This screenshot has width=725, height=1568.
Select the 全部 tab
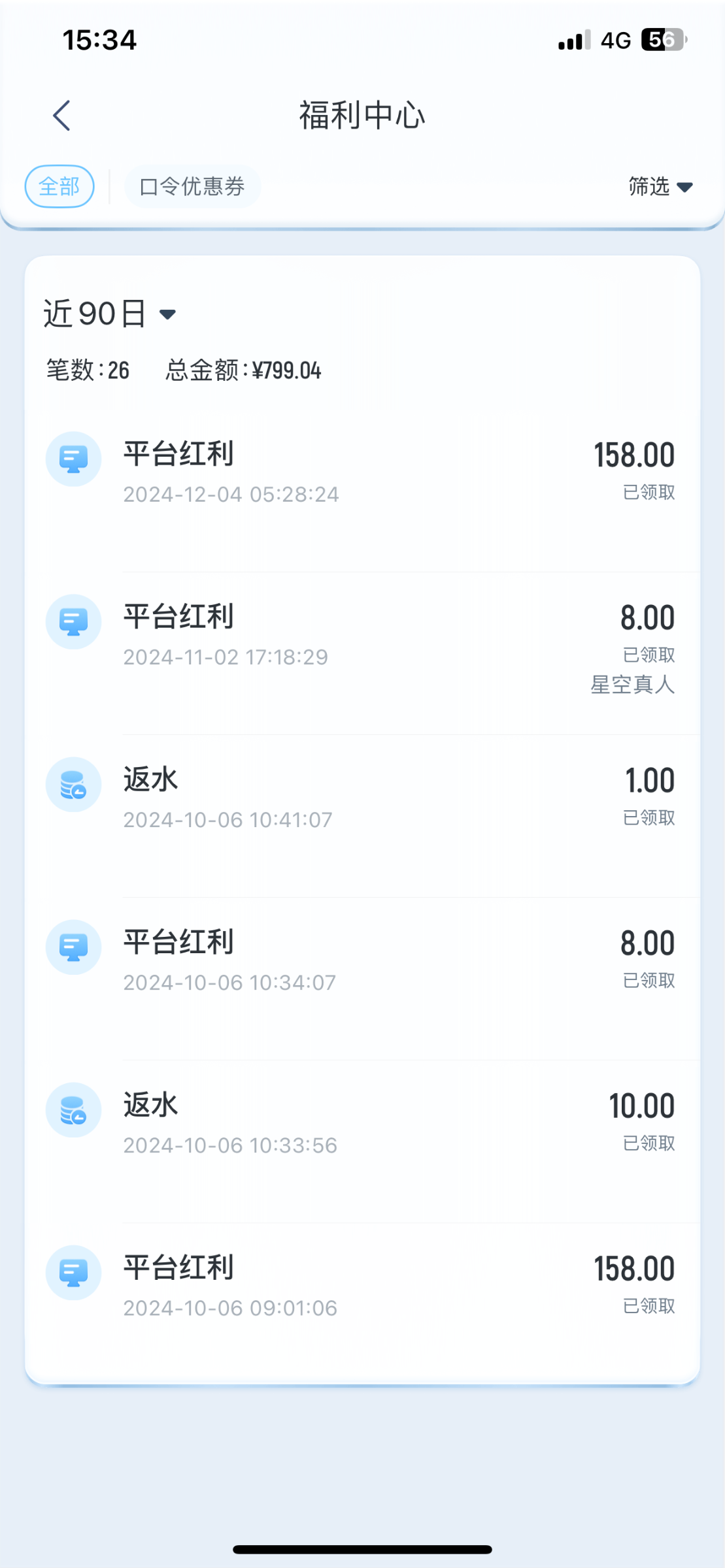(59, 187)
